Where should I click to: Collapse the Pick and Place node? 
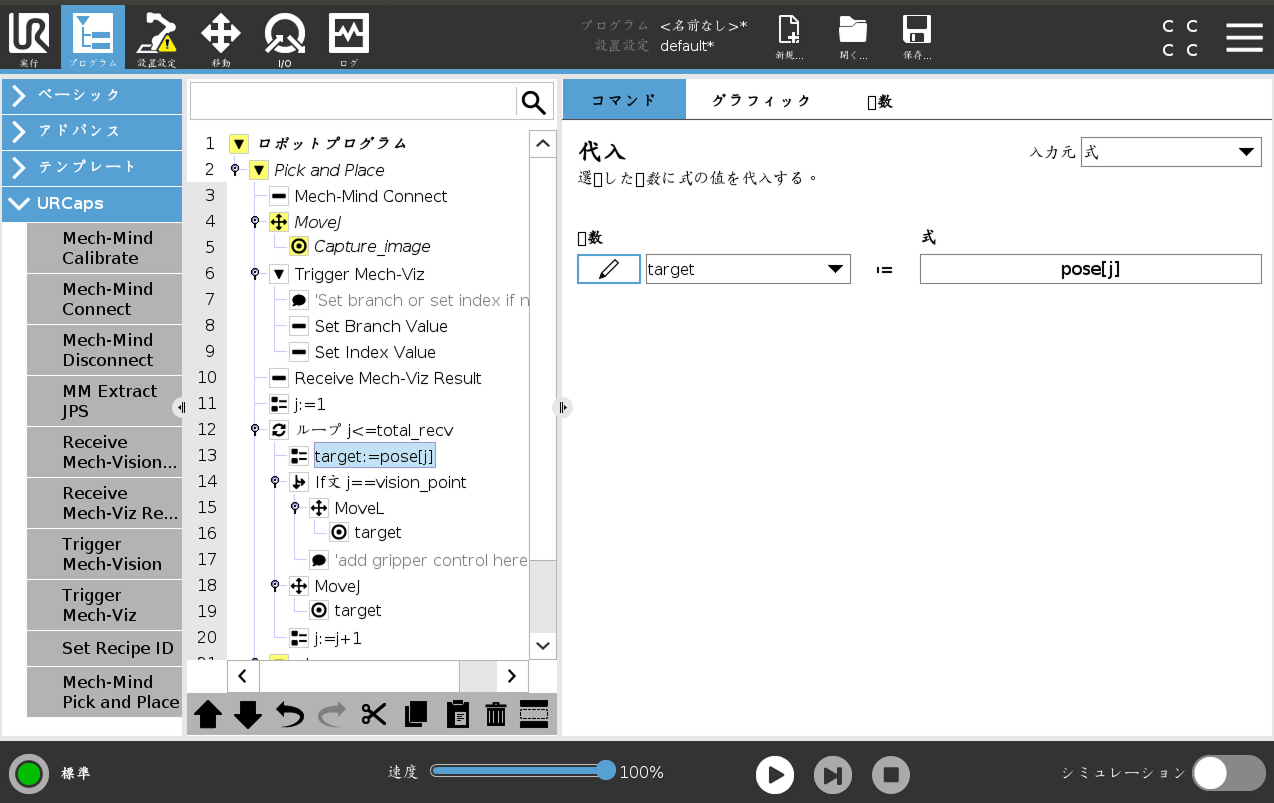pos(258,170)
